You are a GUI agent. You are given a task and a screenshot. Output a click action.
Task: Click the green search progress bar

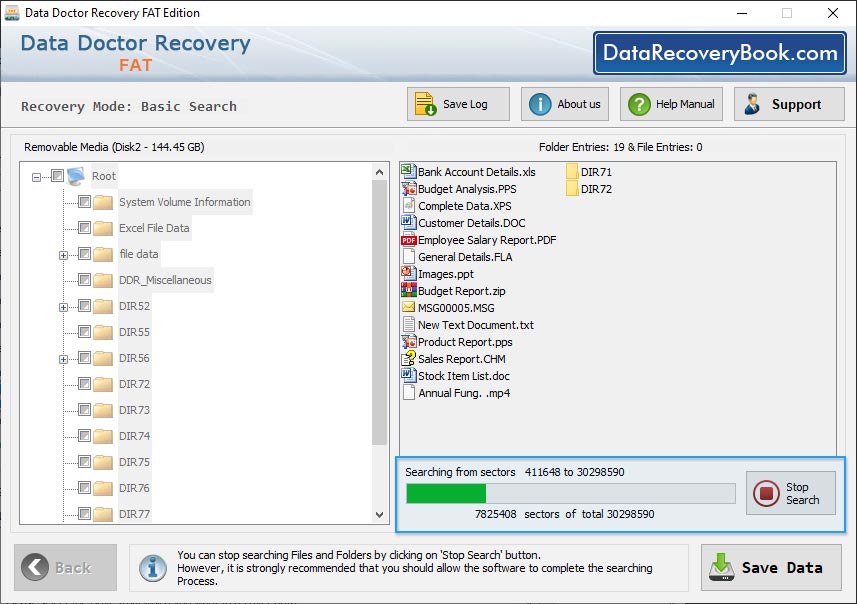445,493
